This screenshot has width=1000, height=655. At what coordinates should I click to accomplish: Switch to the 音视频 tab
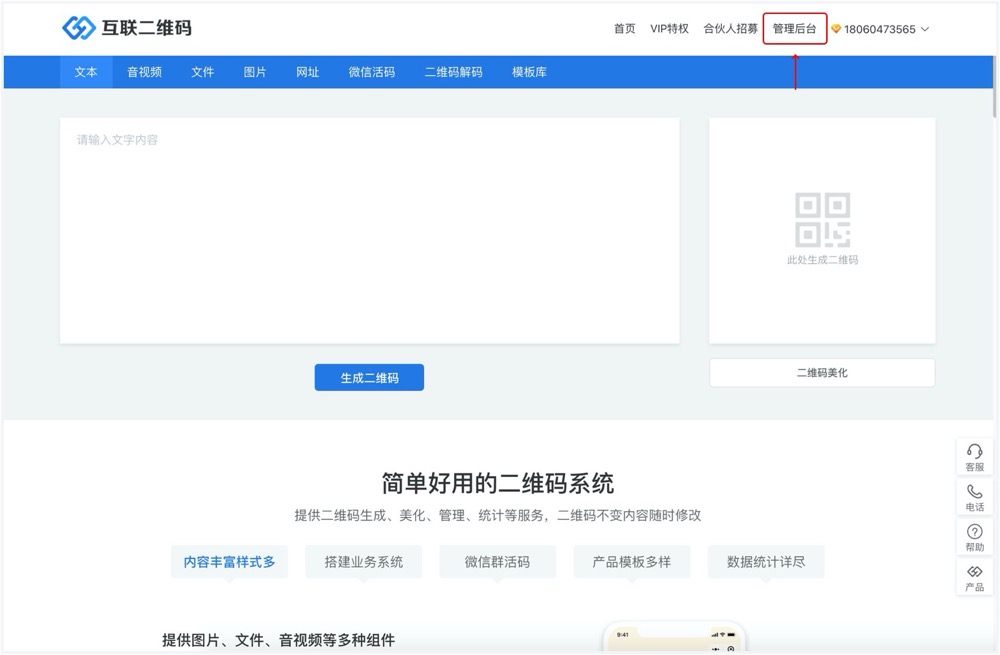tap(144, 72)
